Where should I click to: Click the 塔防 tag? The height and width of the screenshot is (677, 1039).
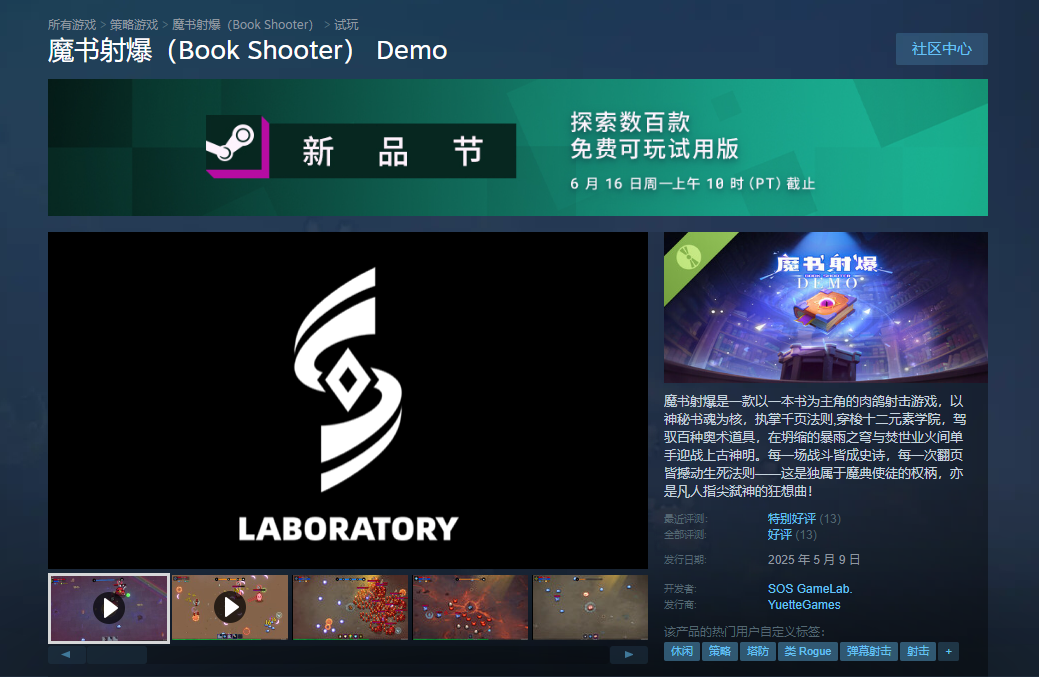pos(757,652)
